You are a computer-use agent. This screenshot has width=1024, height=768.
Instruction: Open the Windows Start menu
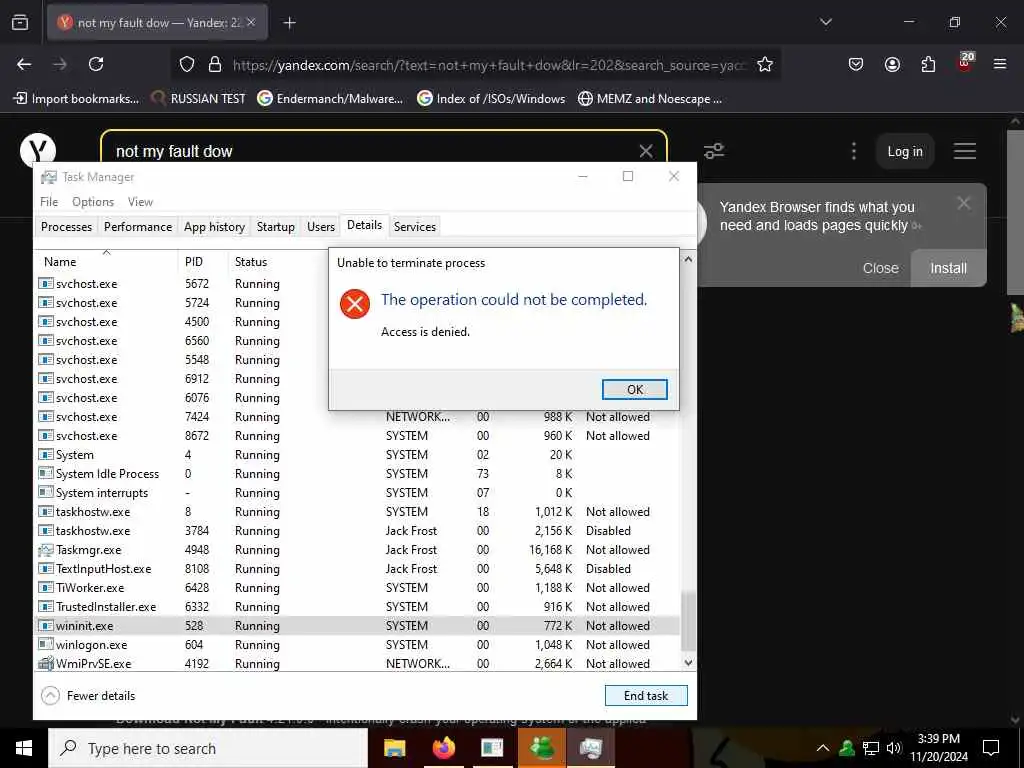[24, 748]
